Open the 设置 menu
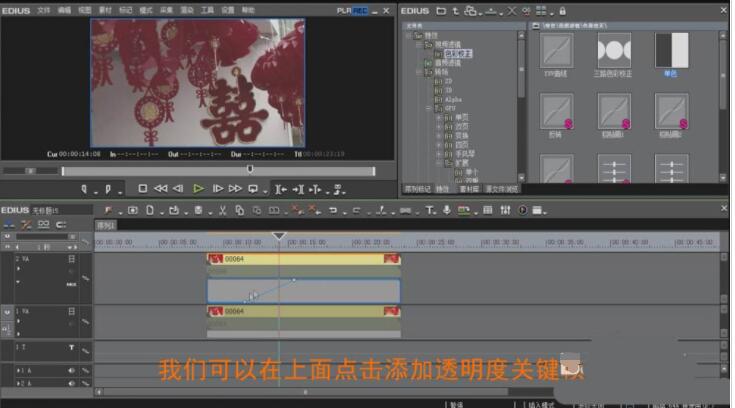735x408 pixels. [228, 10]
